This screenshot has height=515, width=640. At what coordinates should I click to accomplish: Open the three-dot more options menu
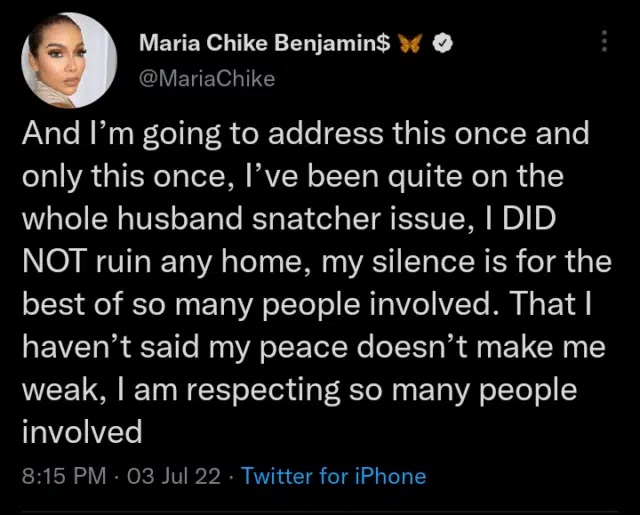tap(603, 41)
